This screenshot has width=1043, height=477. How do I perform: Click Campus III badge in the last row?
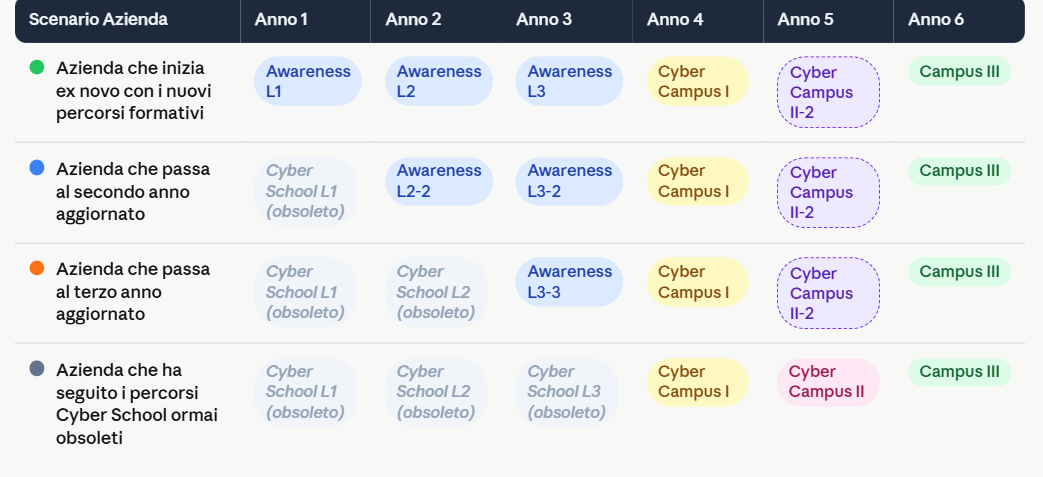(x=959, y=372)
